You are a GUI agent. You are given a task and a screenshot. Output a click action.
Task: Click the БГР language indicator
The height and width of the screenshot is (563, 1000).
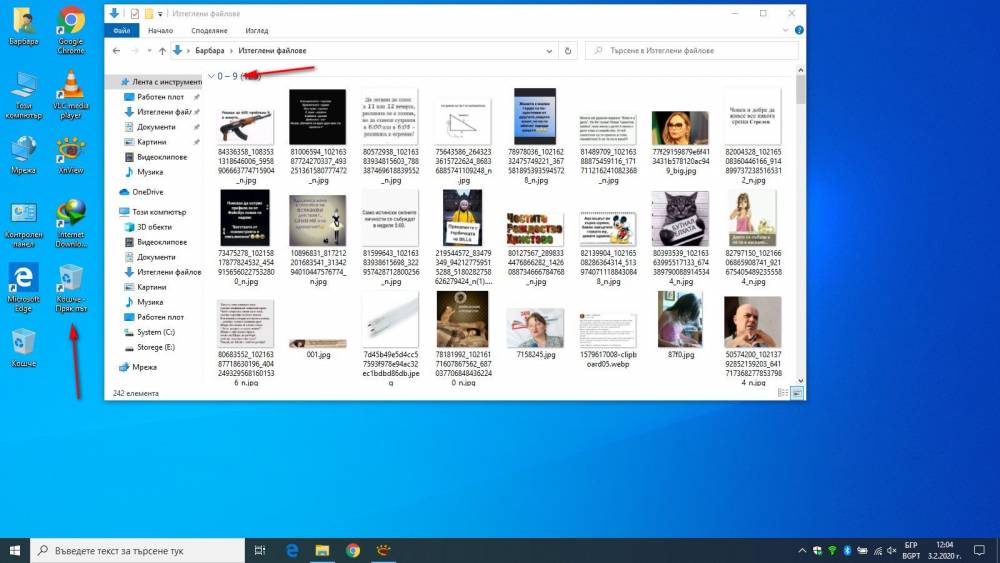pyautogui.click(x=911, y=545)
